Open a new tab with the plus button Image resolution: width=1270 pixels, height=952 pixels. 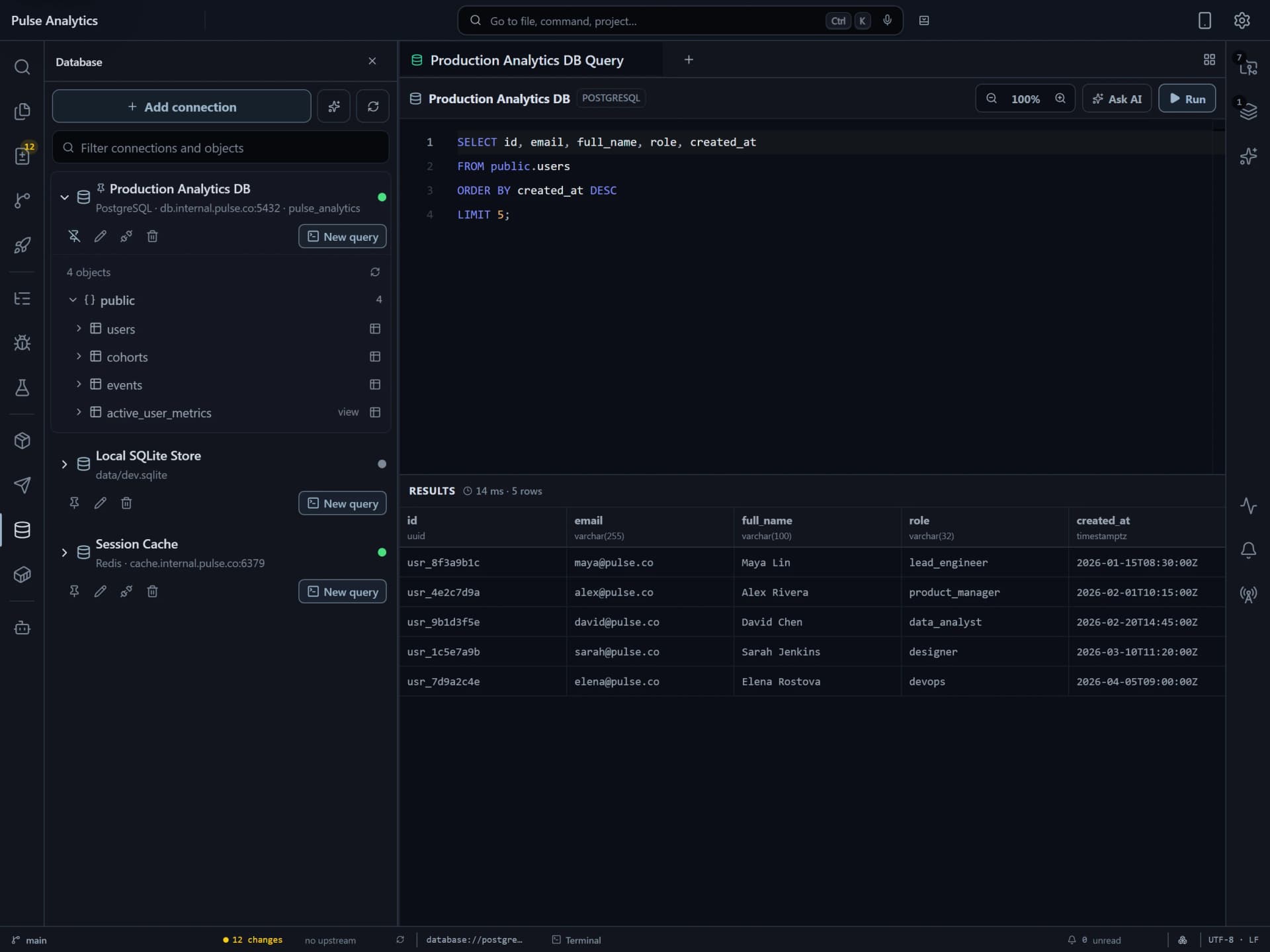689,60
